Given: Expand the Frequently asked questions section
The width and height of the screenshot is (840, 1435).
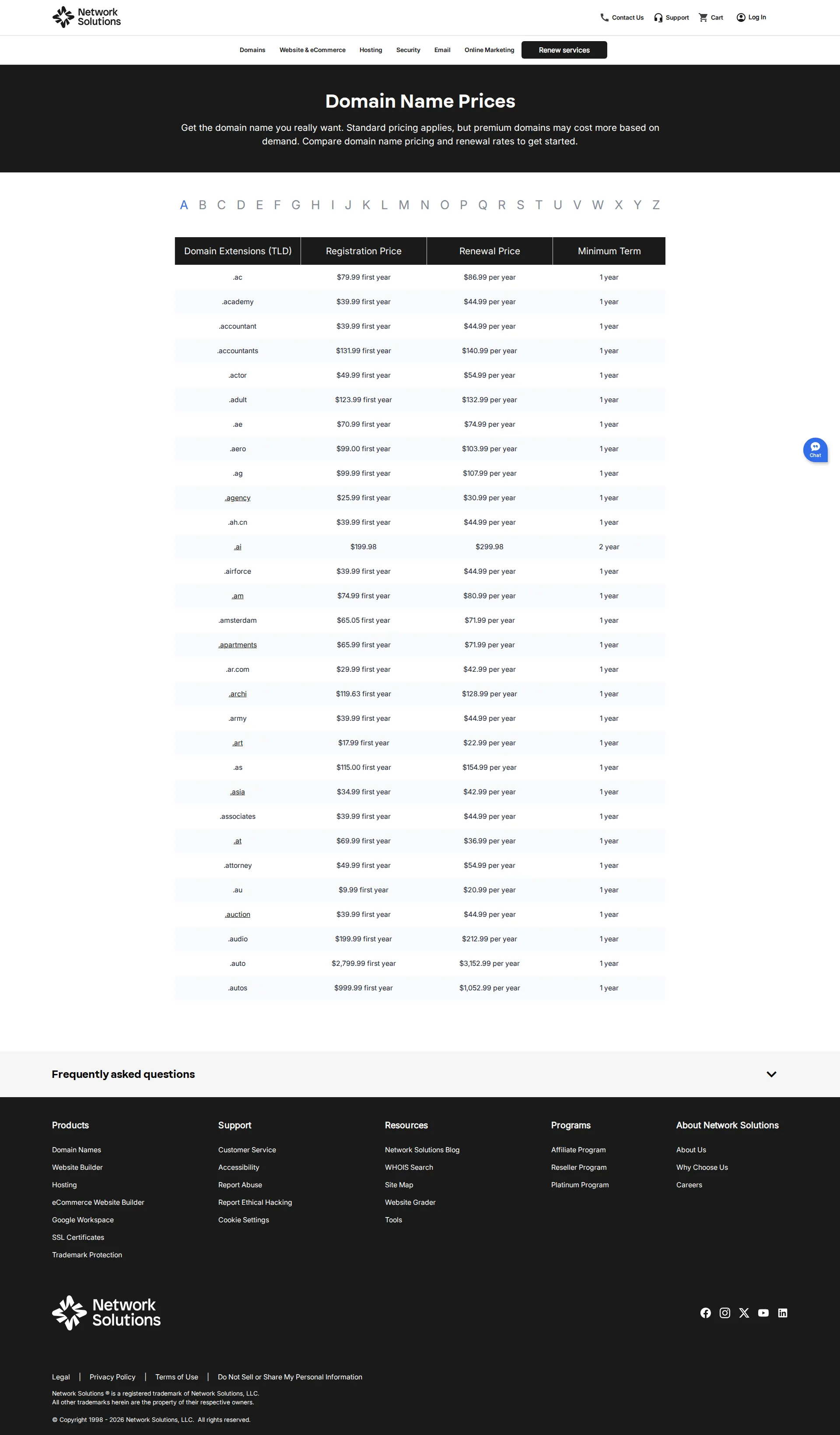Looking at the screenshot, I should pos(771,1074).
